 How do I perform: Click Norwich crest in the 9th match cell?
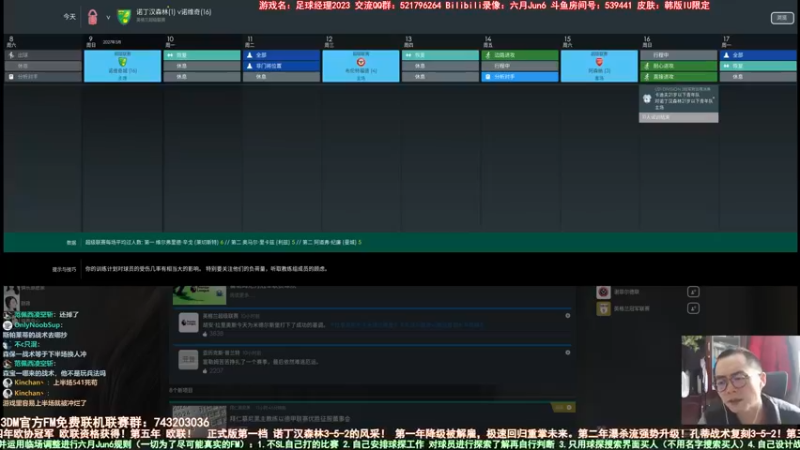coord(122,62)
